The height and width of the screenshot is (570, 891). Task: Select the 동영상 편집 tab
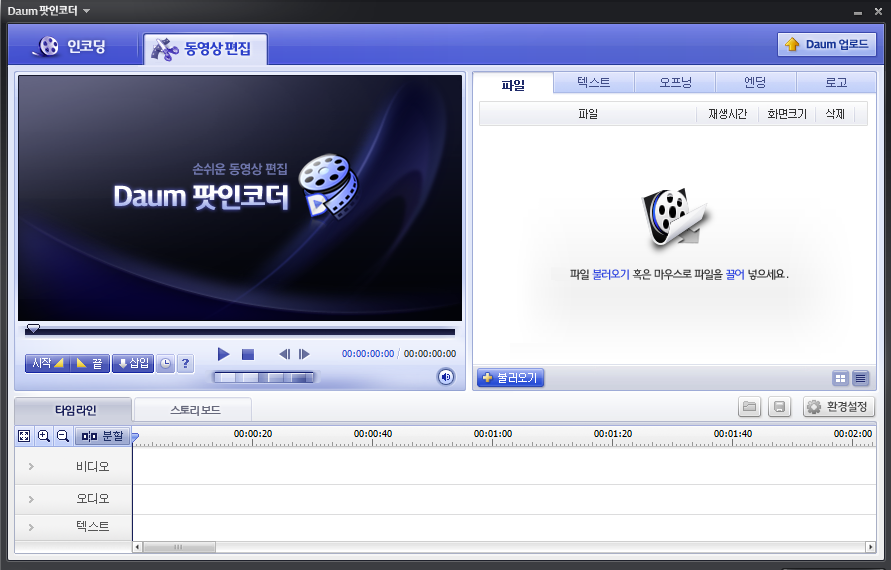205,49
